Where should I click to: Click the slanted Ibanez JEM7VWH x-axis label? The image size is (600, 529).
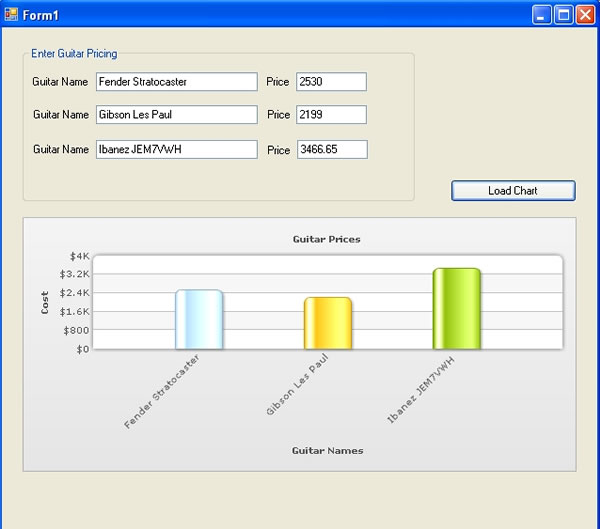tap(422, 390)
